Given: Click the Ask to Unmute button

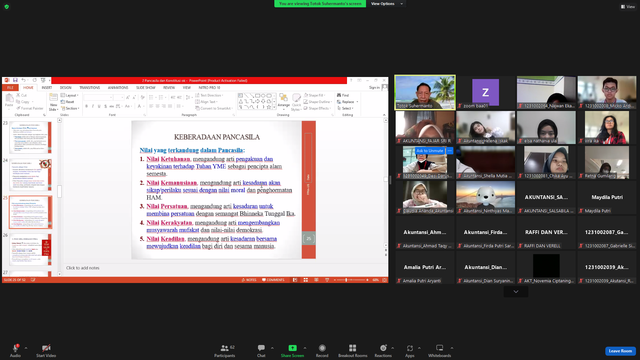Looking at the screenshot, I should click(429, 151).
